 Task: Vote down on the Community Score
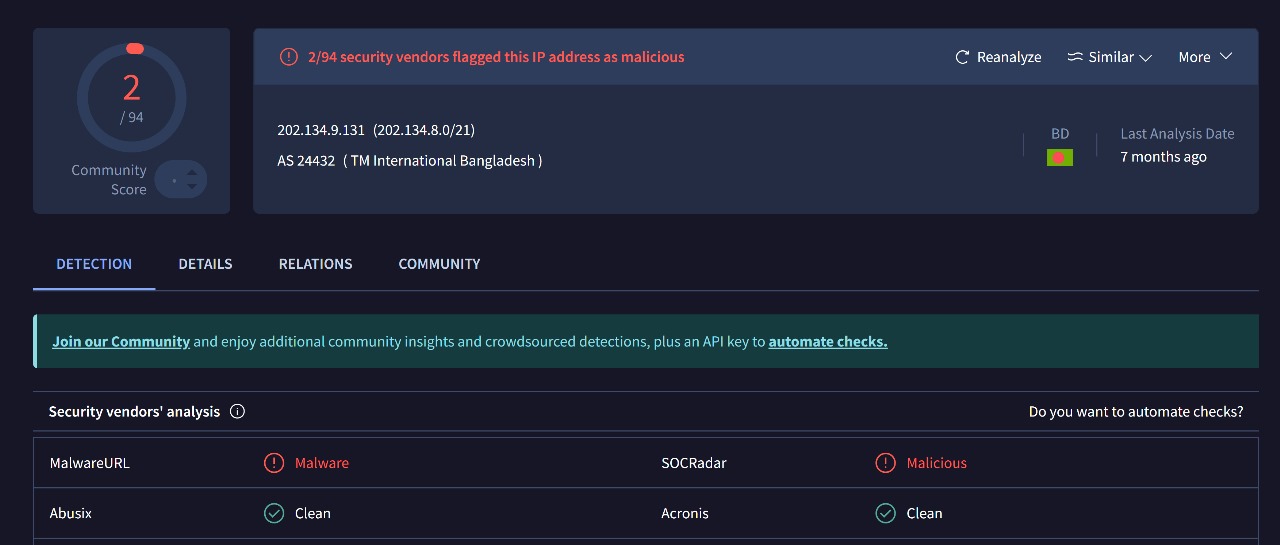pos(192,187)
